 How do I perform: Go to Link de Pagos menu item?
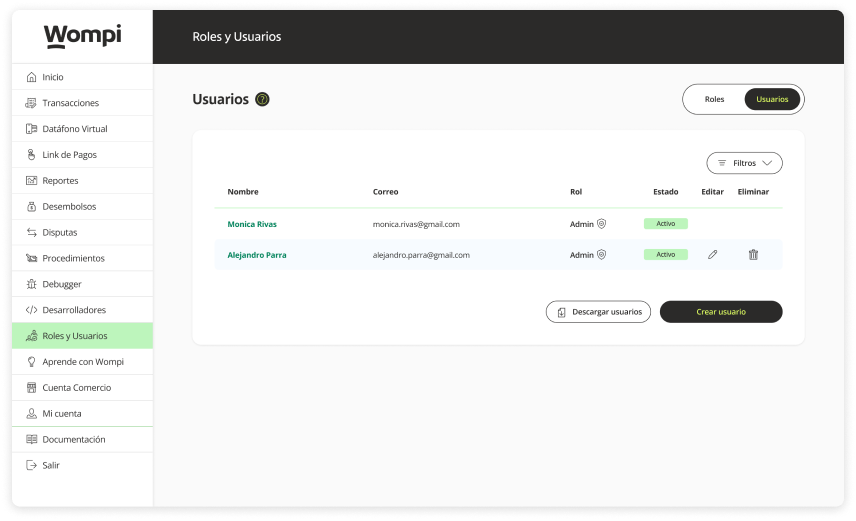tap(69, 155)
